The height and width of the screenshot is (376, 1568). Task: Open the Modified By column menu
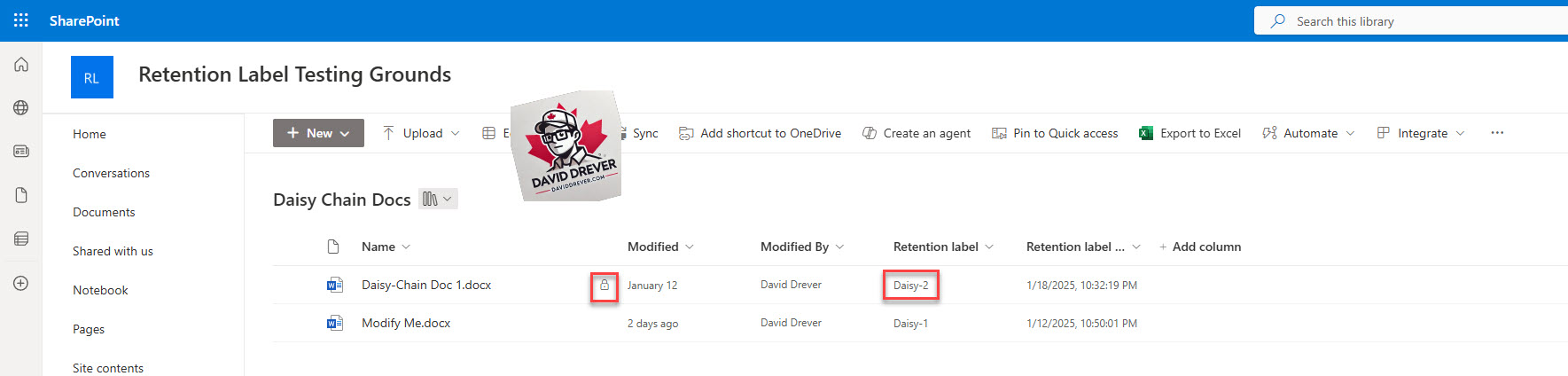[x=802, y=247]
